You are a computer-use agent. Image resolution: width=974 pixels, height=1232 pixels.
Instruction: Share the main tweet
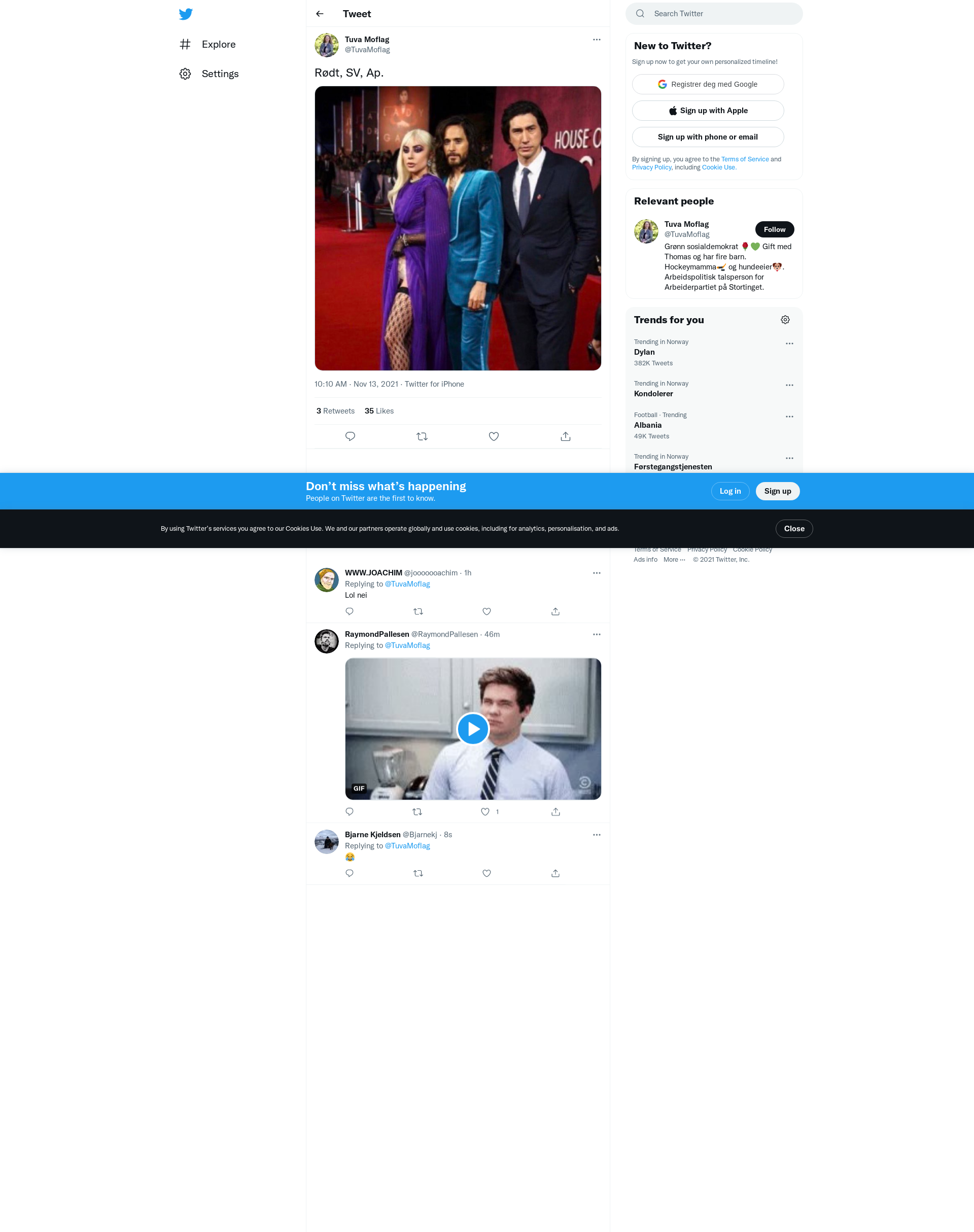[565, 436]
